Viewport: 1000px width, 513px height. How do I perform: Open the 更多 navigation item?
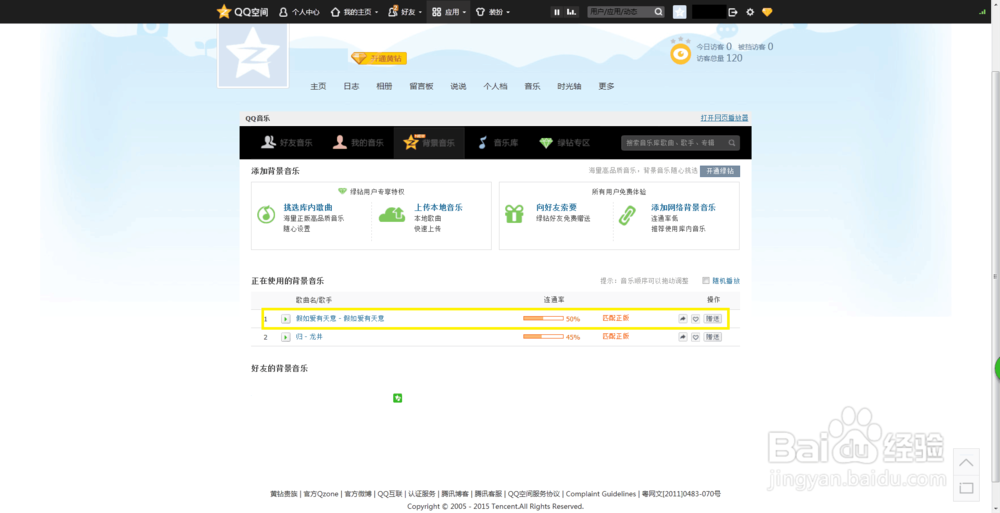606,86
